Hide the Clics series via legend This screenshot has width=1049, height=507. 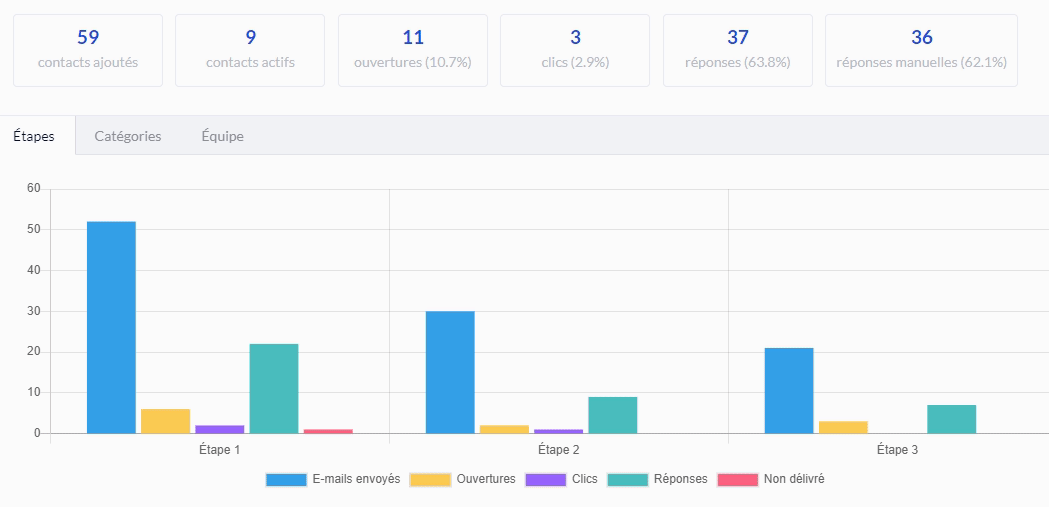click(x=561, y=479)
